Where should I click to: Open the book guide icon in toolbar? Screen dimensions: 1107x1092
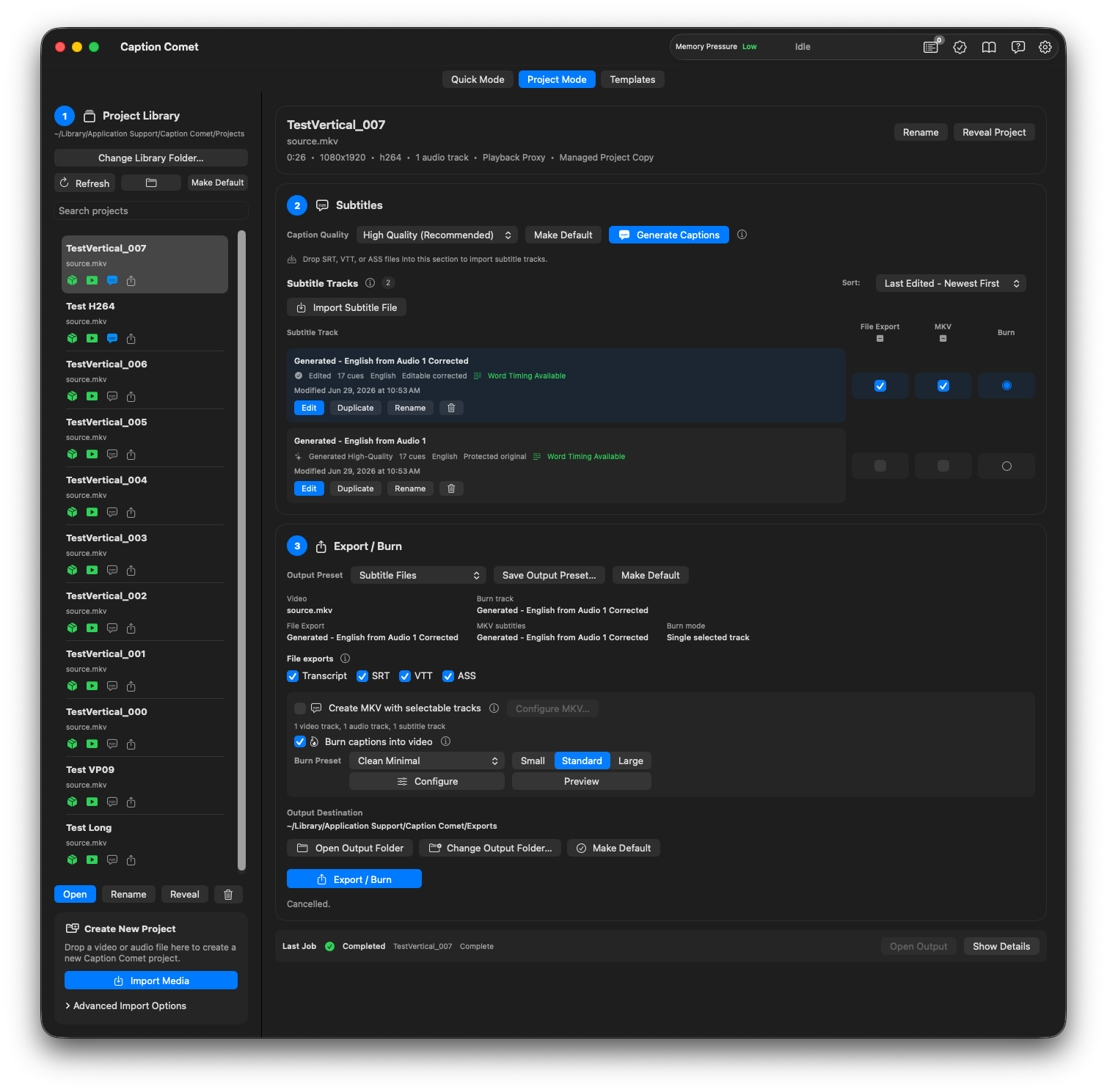point(989,47)
